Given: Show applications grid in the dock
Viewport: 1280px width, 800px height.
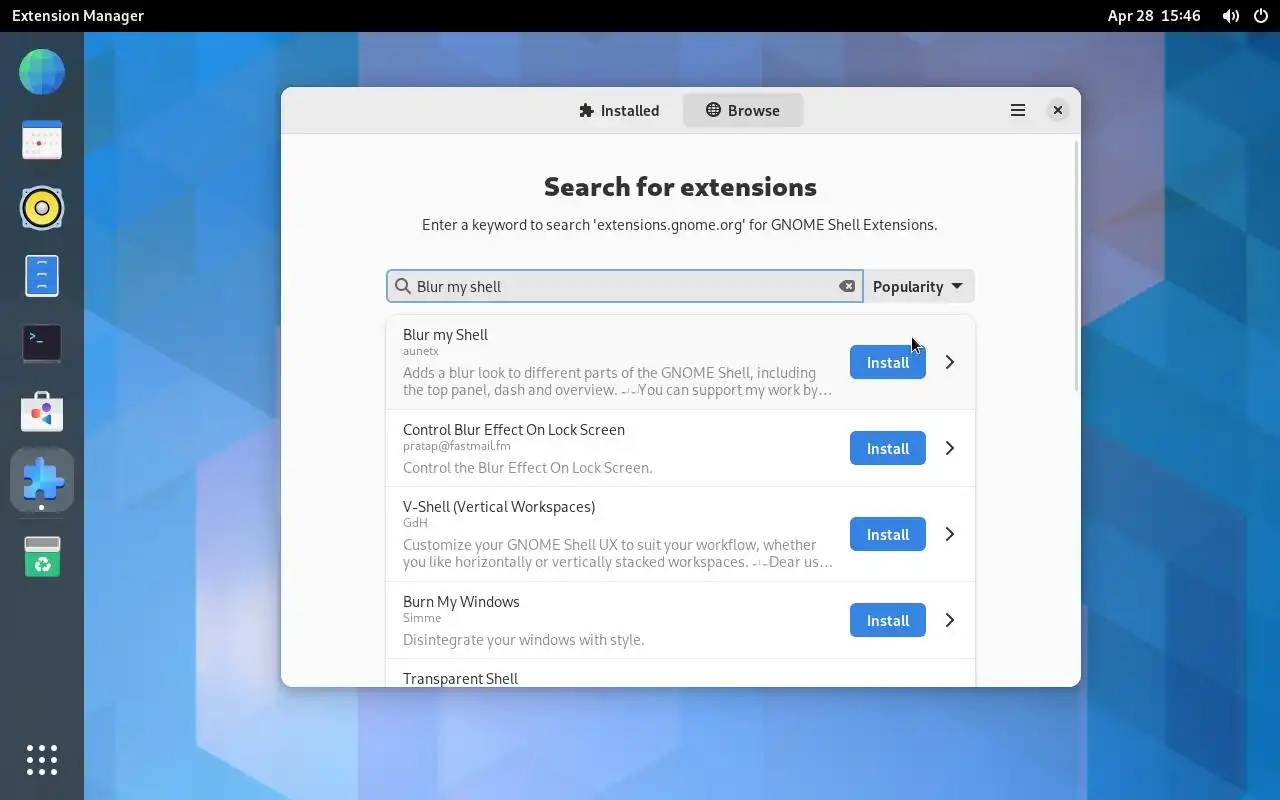Looking at the screenshot, I should point(42,760).
